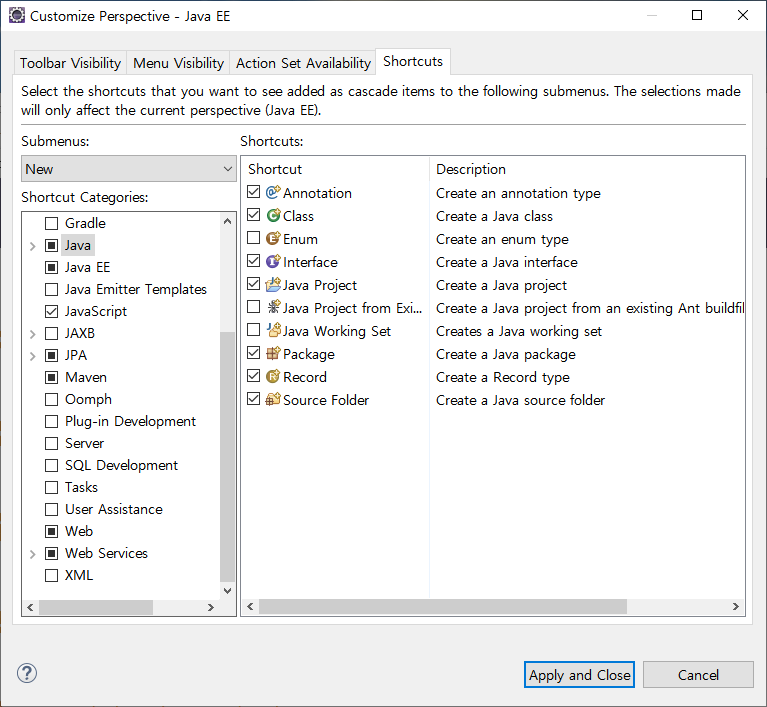Click categories list vertical scrollbar thumb
The image size is (767, 707).
[227, 457]
